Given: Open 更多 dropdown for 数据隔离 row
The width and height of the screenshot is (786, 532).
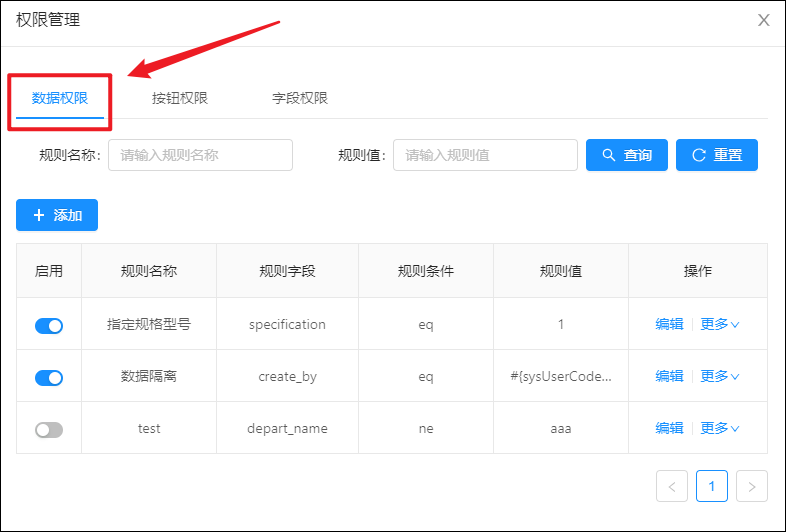Looking at the screenshot, I should coord(719,376).
